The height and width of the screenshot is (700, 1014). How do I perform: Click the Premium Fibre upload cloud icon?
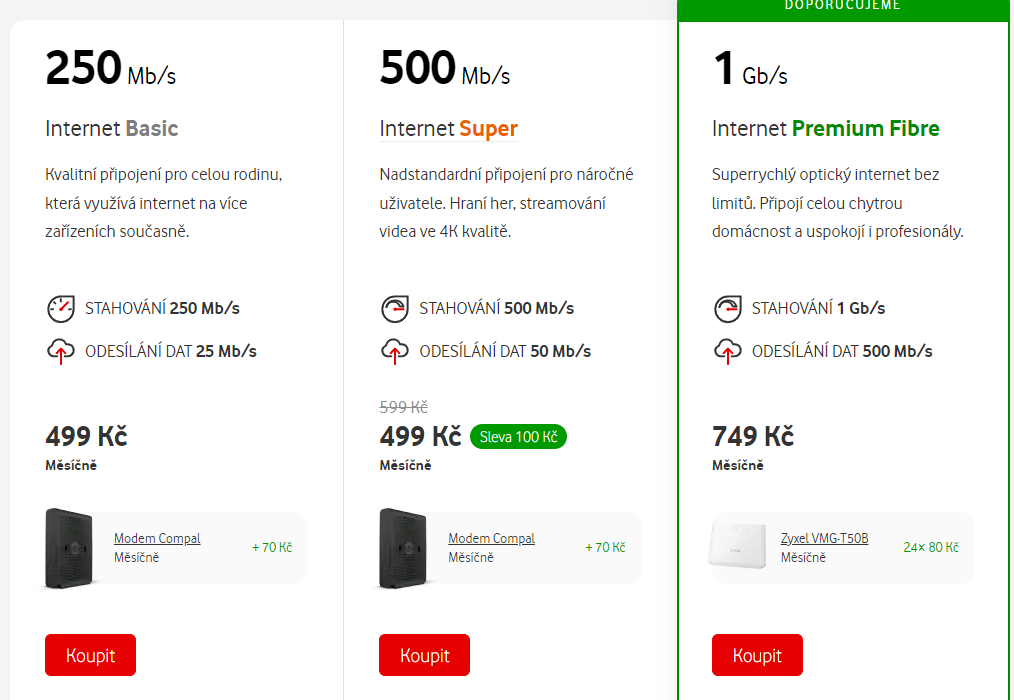point(728,351)
